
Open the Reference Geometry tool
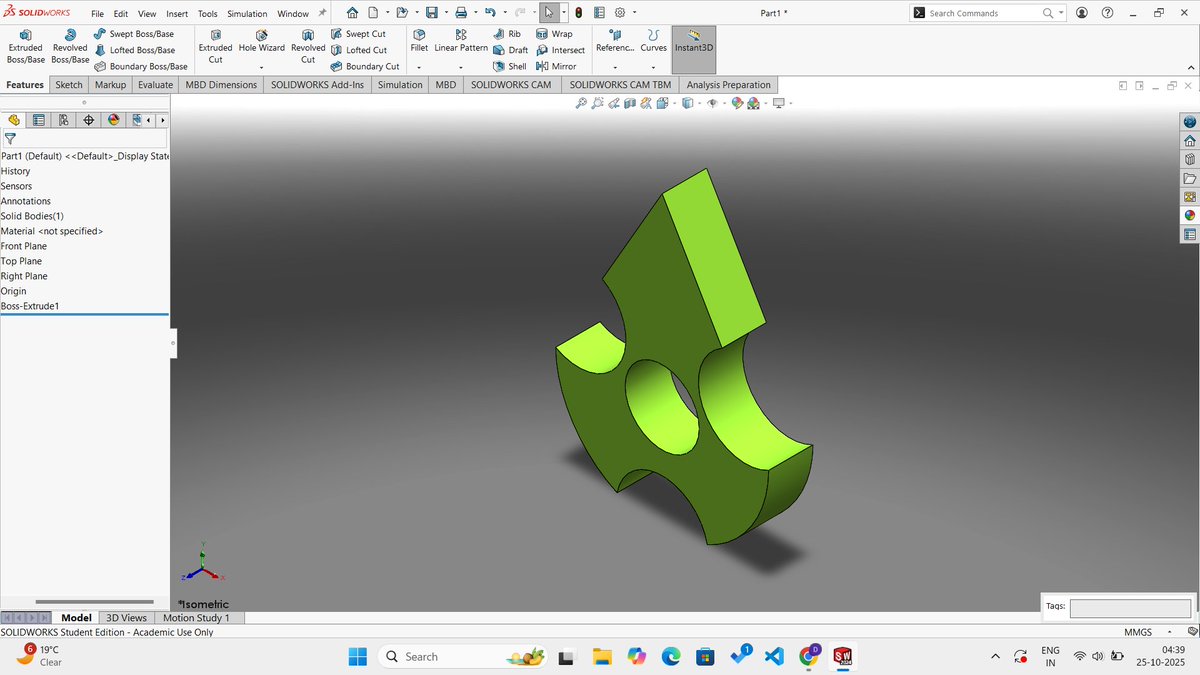click(x=615, y=41)
